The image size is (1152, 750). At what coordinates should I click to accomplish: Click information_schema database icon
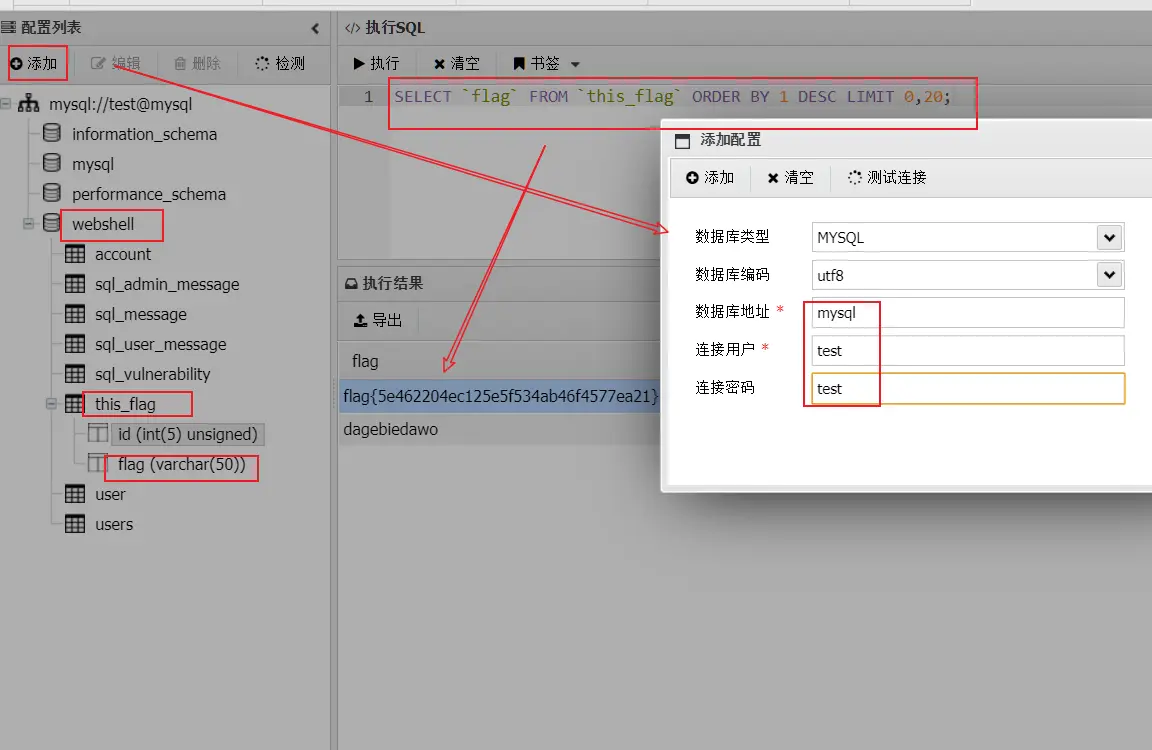coord(51,133)
